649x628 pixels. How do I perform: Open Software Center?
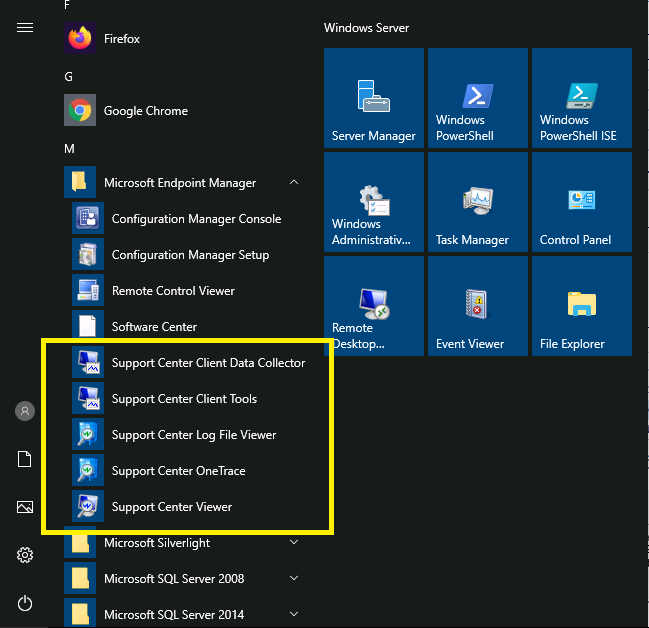[x=186, y=327]
